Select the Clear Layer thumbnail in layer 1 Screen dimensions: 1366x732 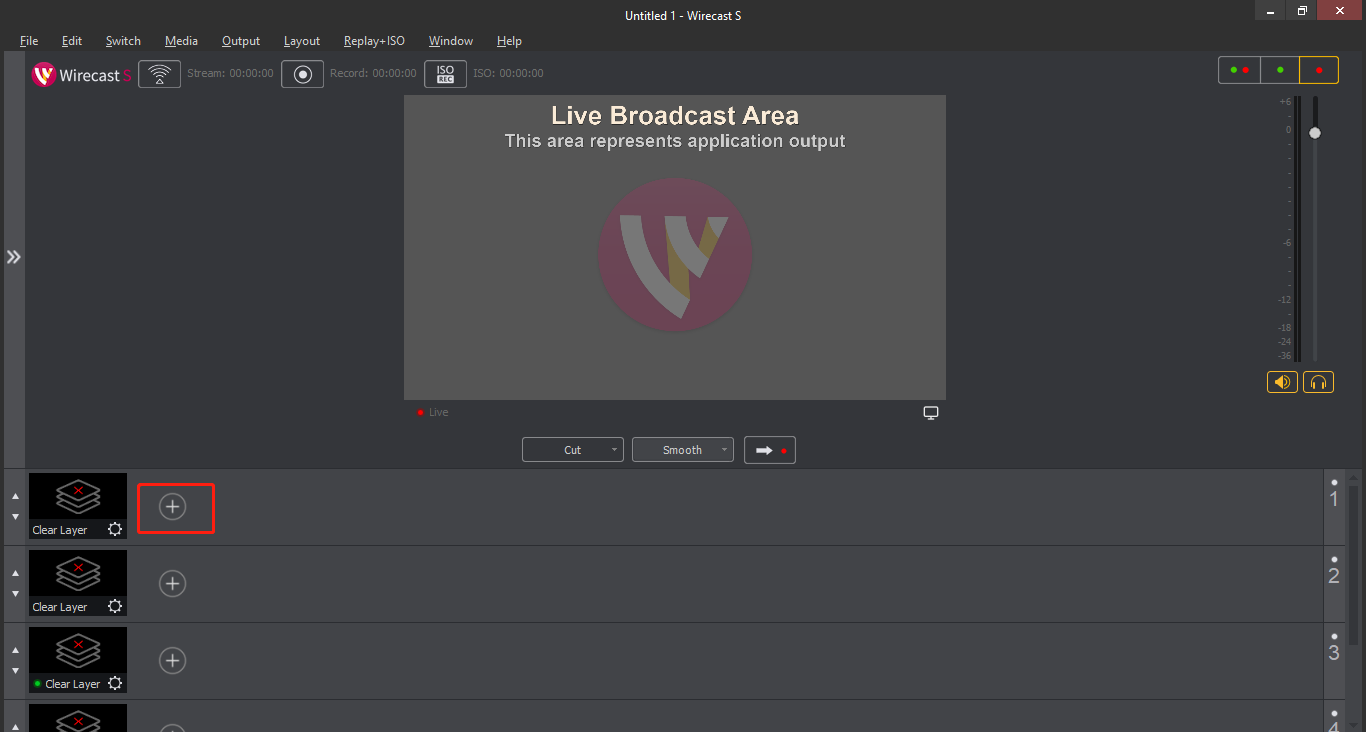78,506
